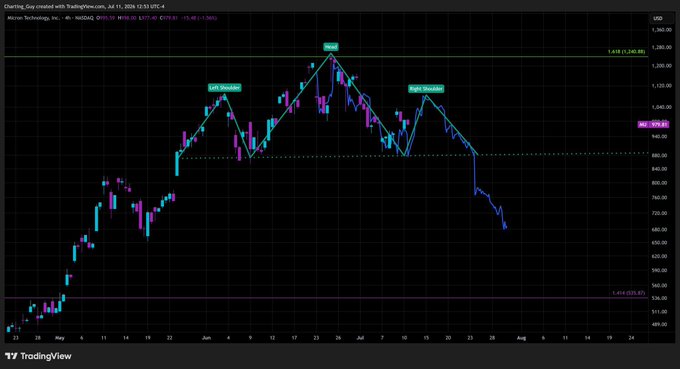Click 'Jun' on the date axis

pos(206,338)
